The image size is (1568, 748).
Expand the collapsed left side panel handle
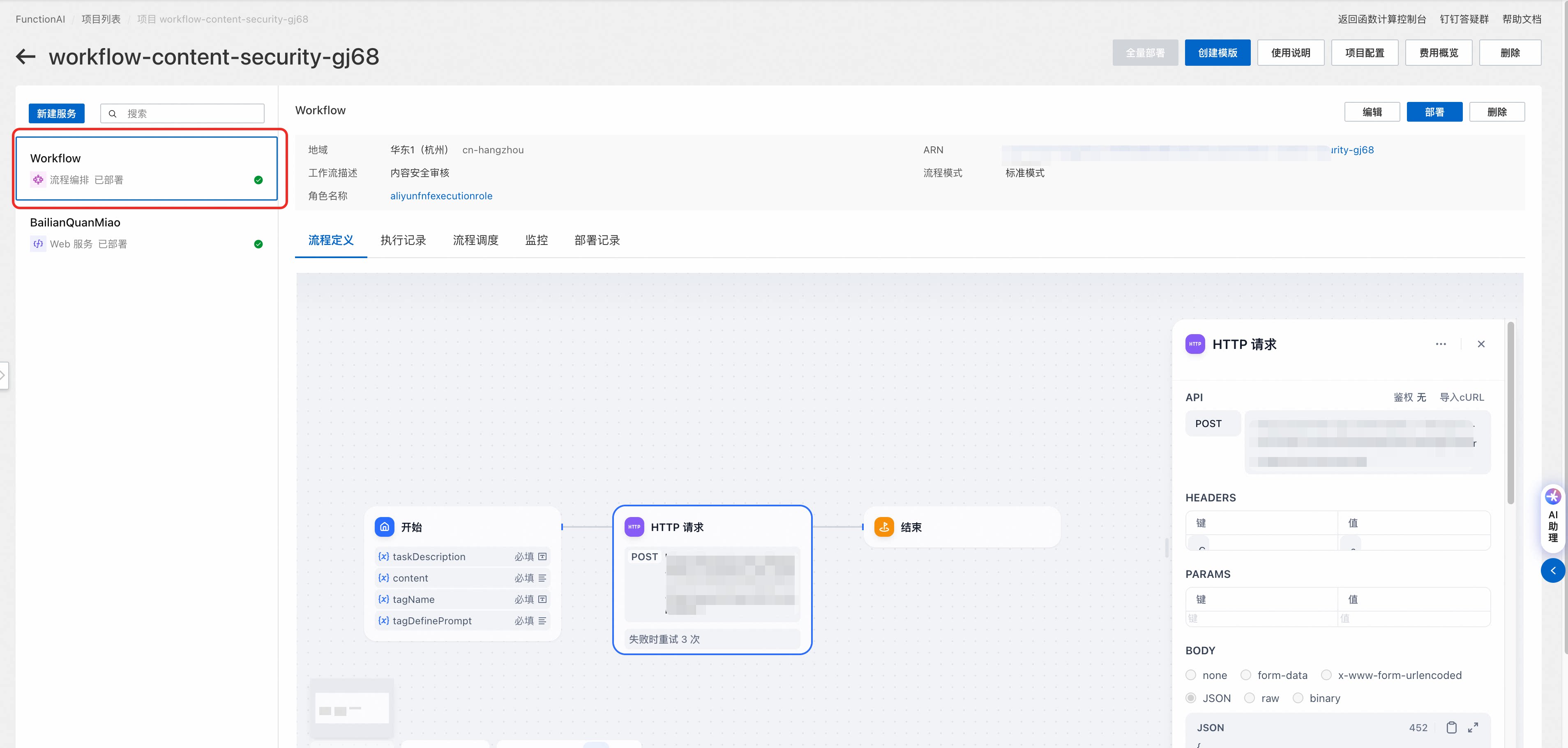(4, 375)
